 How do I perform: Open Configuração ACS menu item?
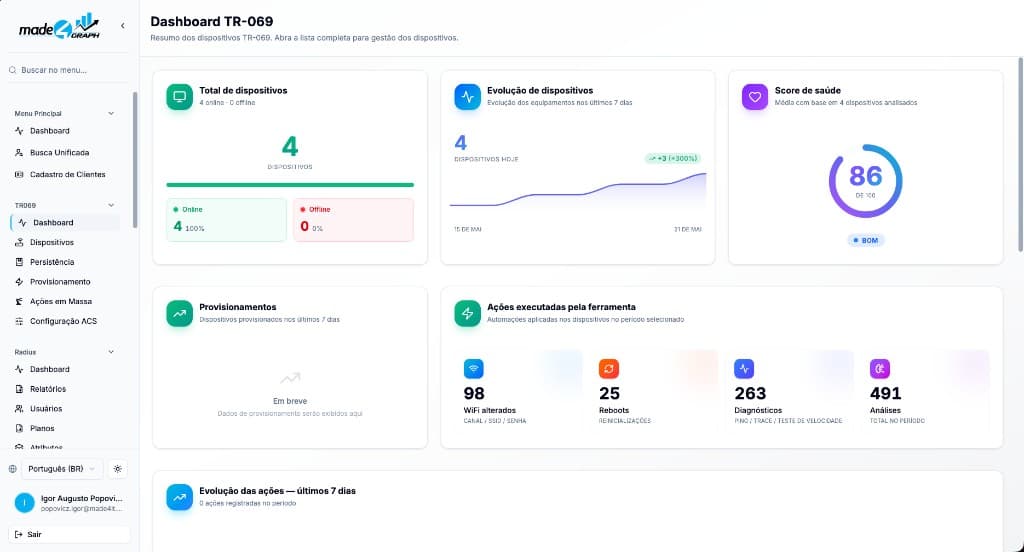tap(65, 321)
